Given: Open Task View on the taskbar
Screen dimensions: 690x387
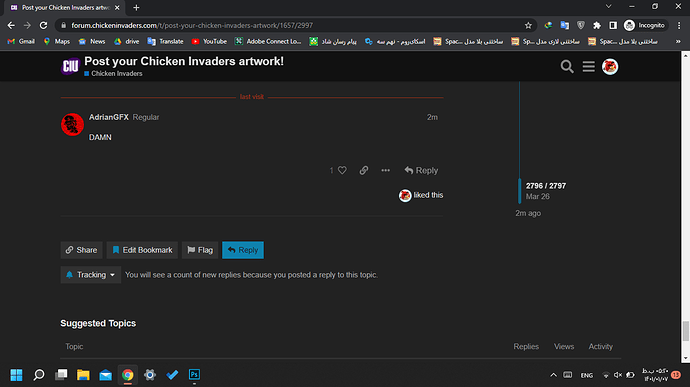Looking at the screenshot, I should 61,375.
